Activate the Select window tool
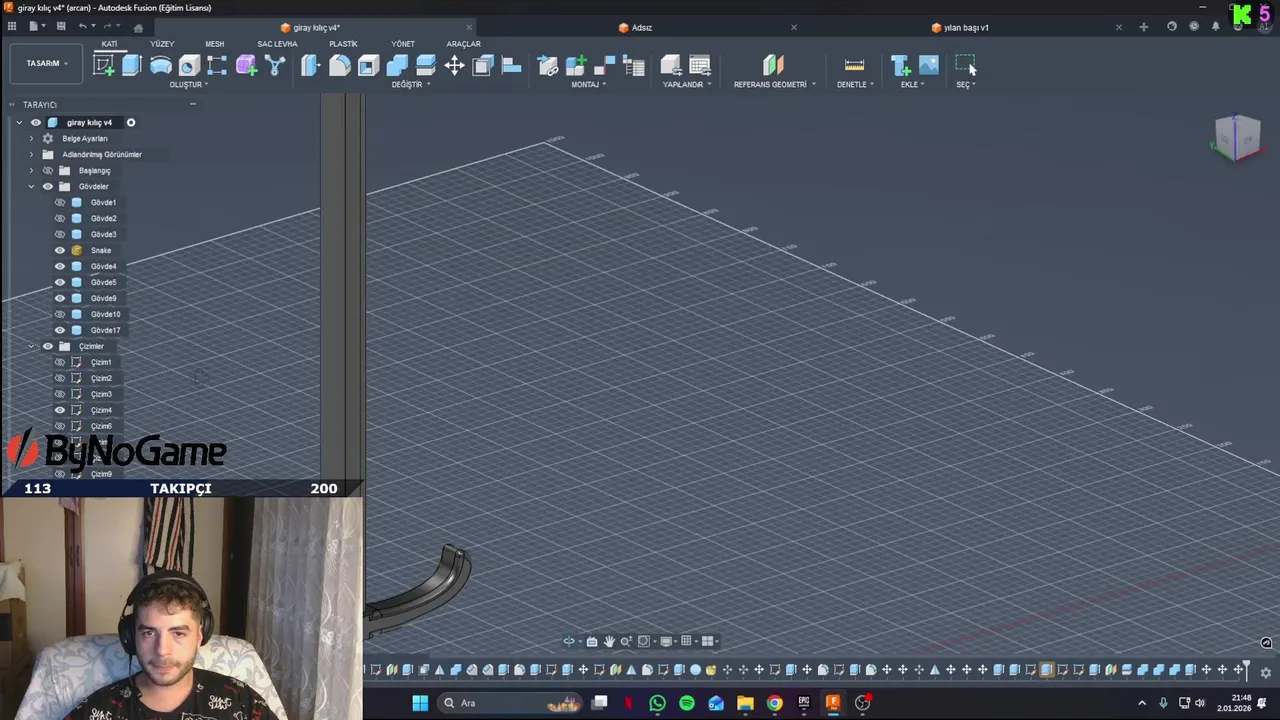The image size is (1280, 720). point(965,66)
